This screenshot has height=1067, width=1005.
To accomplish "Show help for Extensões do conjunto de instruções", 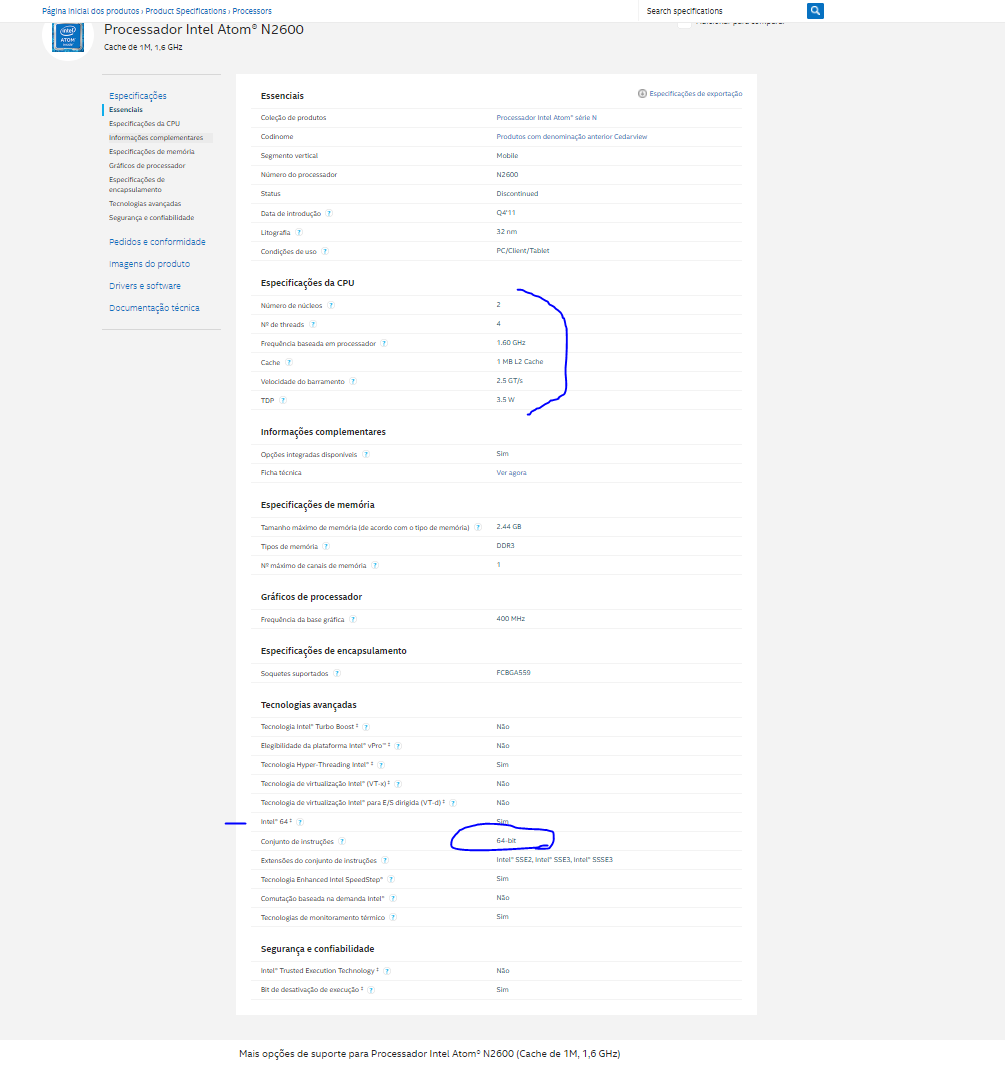I will (385, 861).
